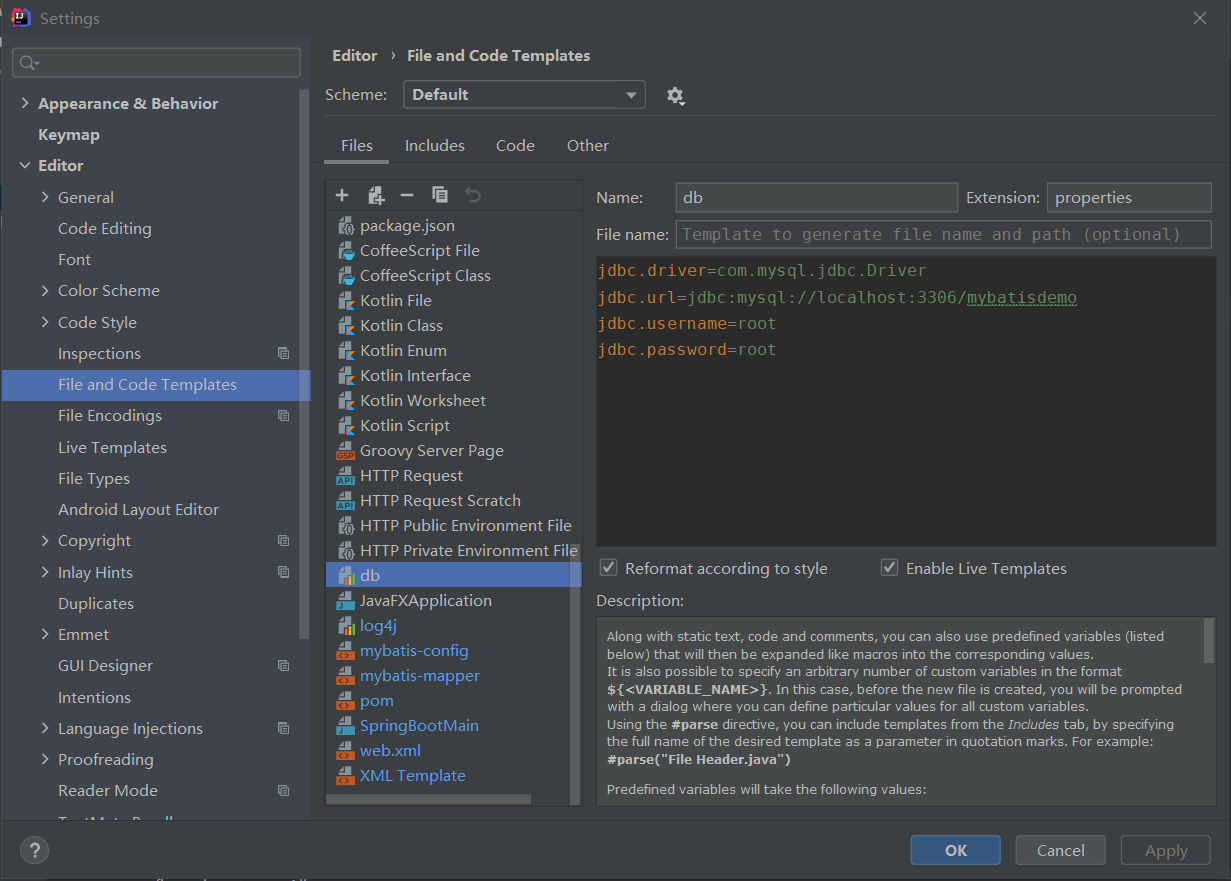The width and height of the screenshot is (1231, 881).
Task: Click the package.json template file icon
Action: (345, 226)
